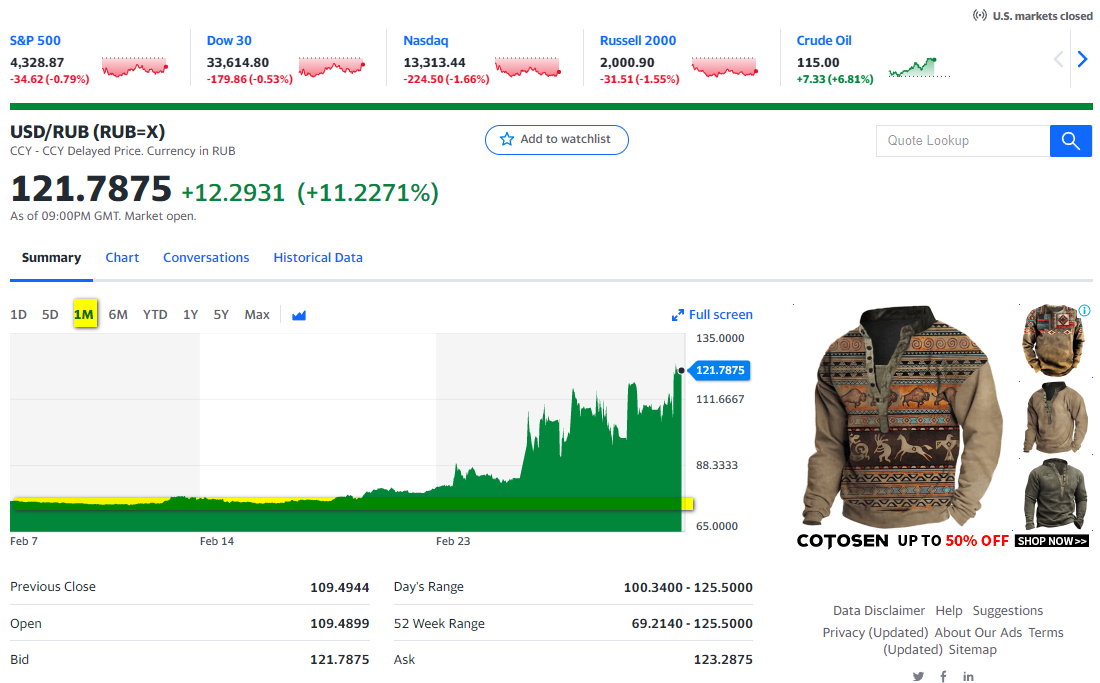This screenshot has width=1100, height=683.
Task: Open the Privacy (Updated) link
Action: pyautogui.click(x=875, y=633)
